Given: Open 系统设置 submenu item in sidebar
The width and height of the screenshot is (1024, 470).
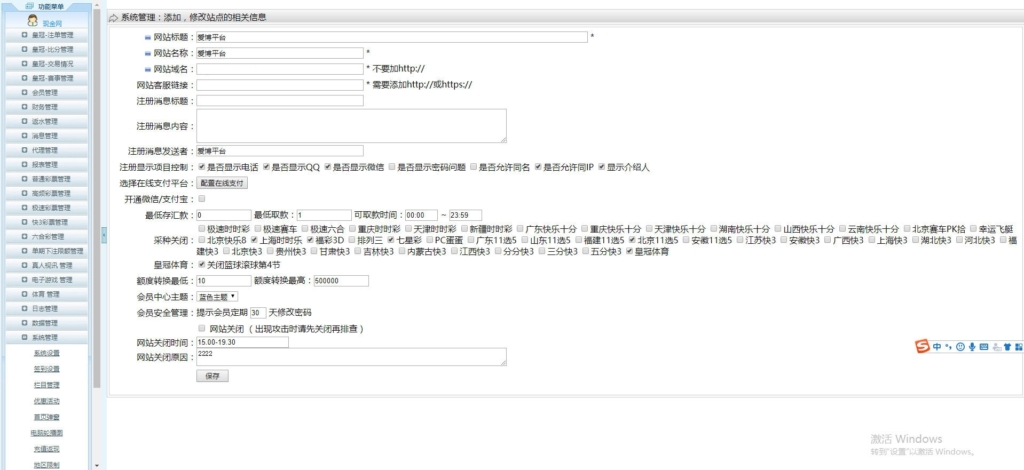Looking at the screenshot, I should click(47, 353).
